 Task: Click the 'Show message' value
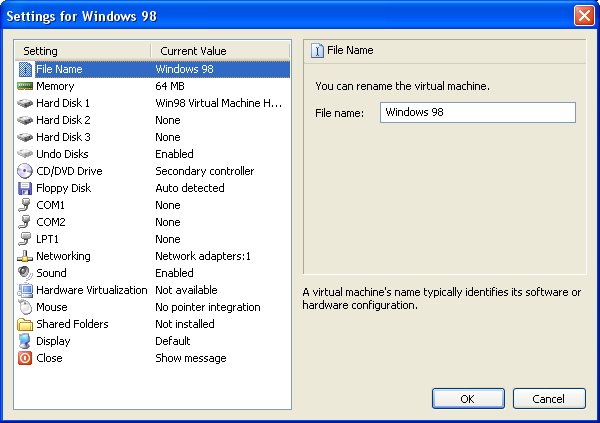[191, 358]
